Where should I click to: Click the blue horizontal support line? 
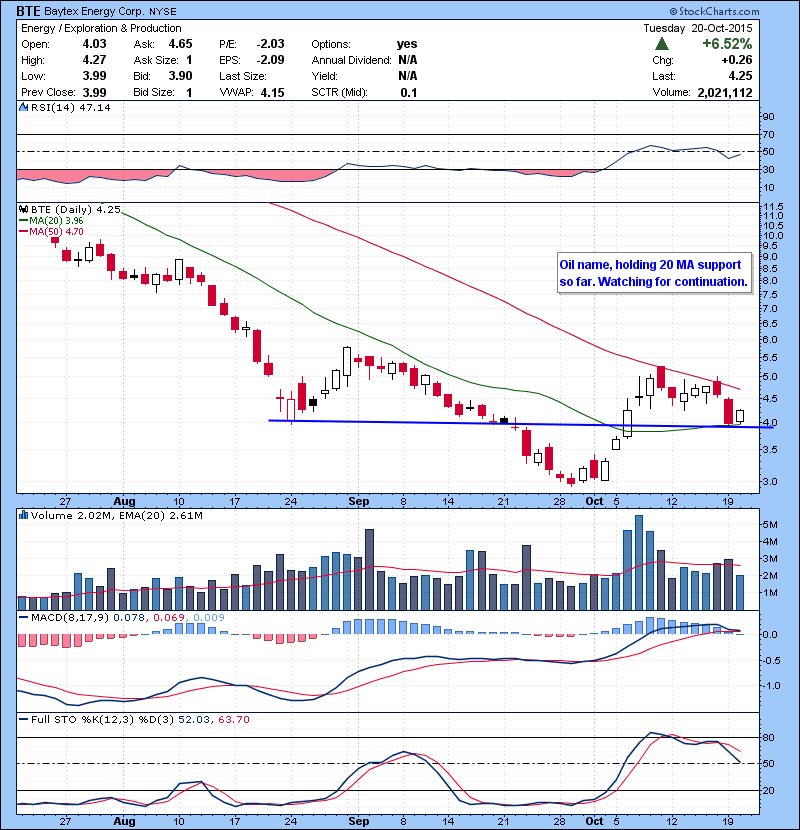pos(521,423)
